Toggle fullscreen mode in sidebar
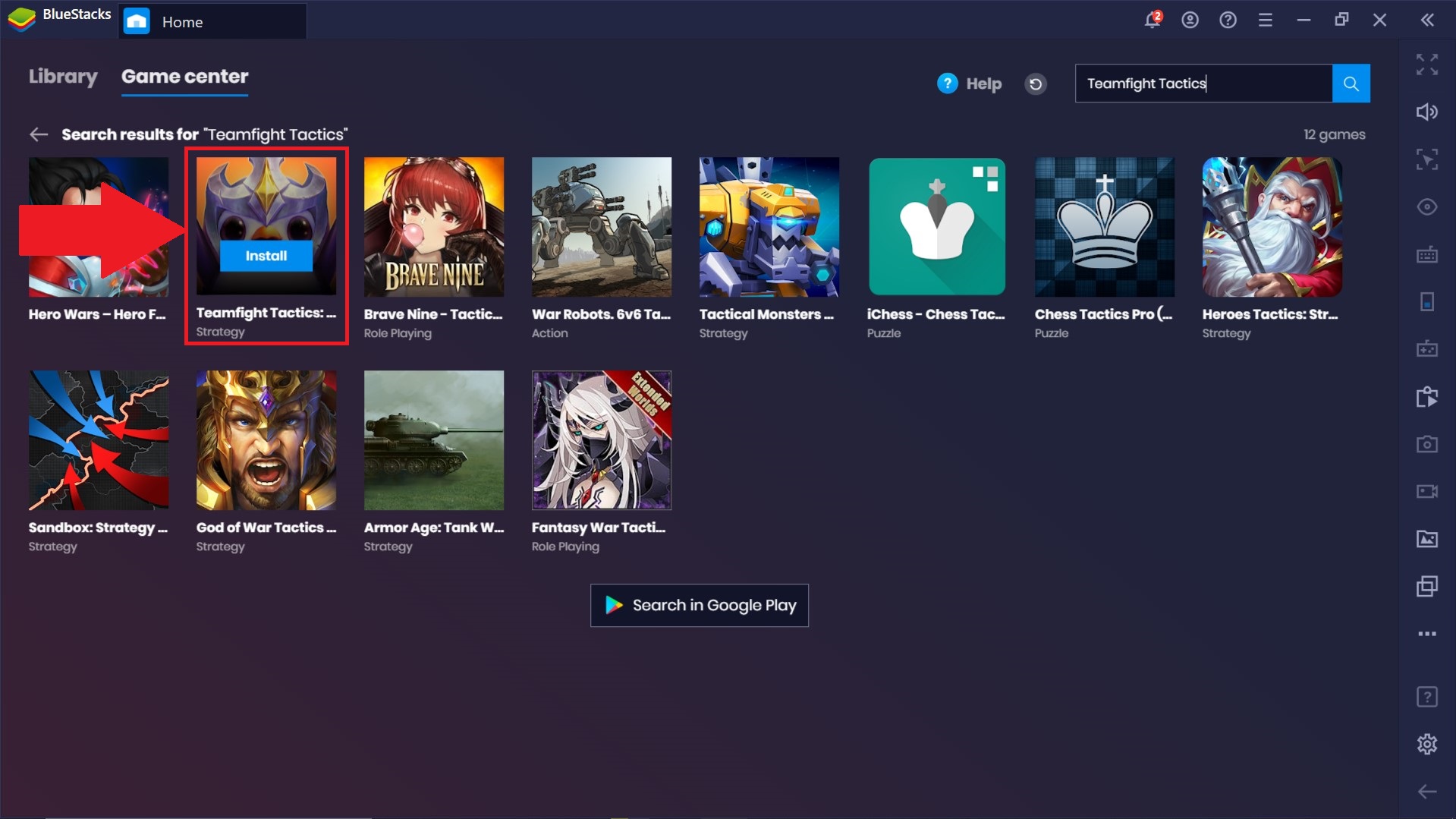 1427,65
